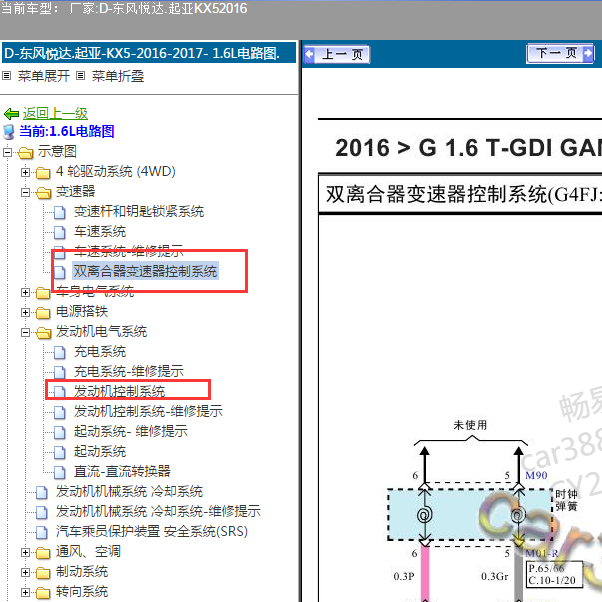
Task: Expand the 转向系统 folder
Action: [25, 592]
